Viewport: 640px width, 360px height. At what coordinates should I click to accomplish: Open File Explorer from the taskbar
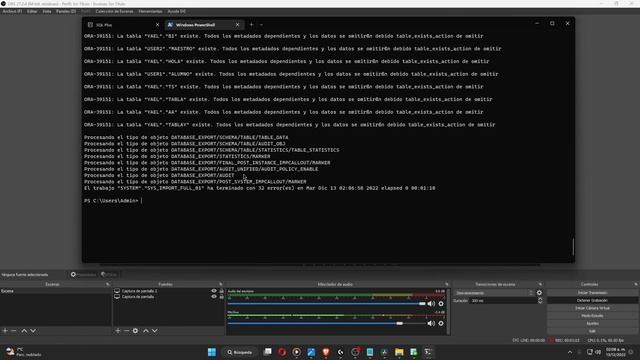[399, 352]
